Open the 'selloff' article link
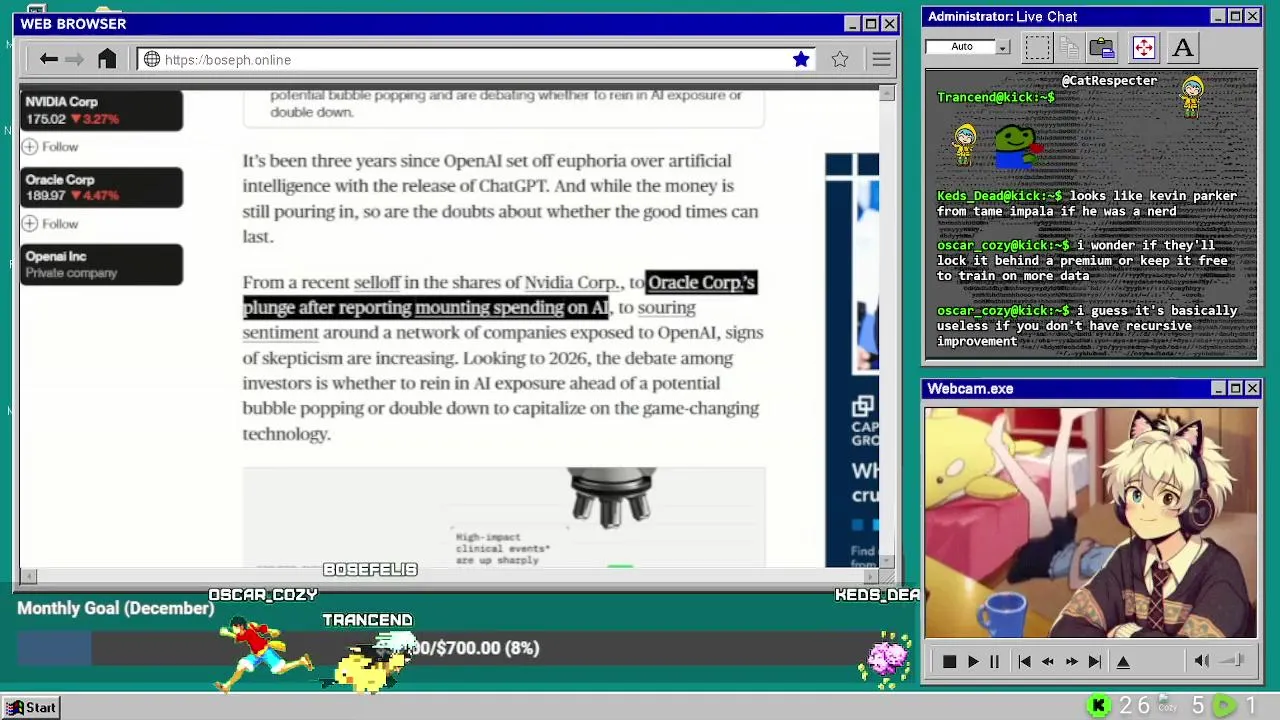 (376, 282)
